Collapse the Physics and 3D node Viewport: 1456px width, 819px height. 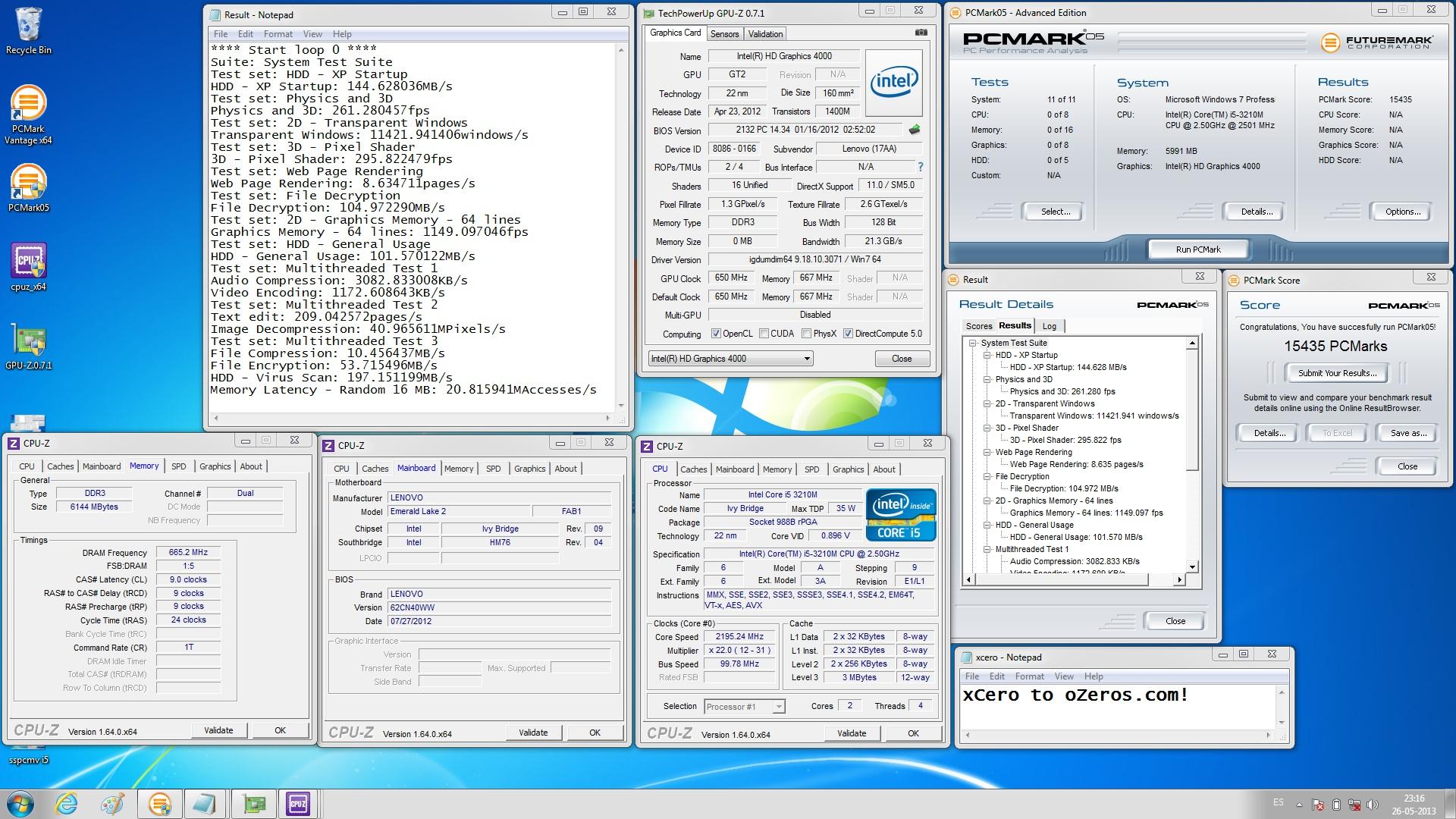(x=987, y=379)
